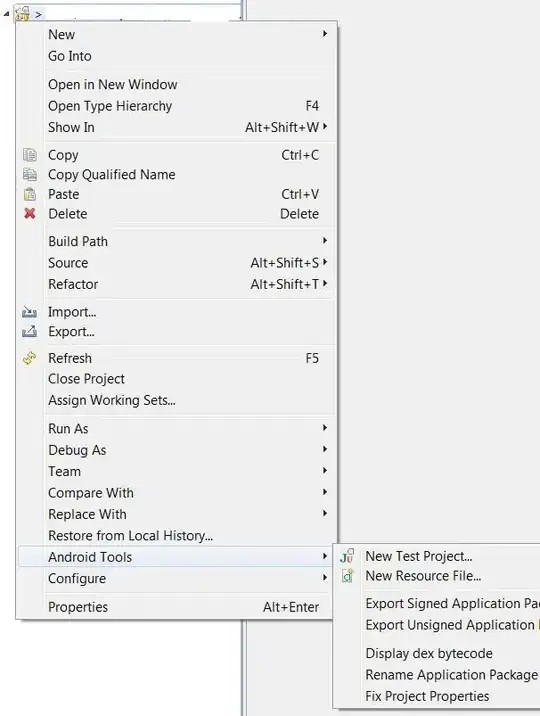The width and height of the screenshot is (540, 716).
Task: Click the Export icon
Action: (29, 332)
